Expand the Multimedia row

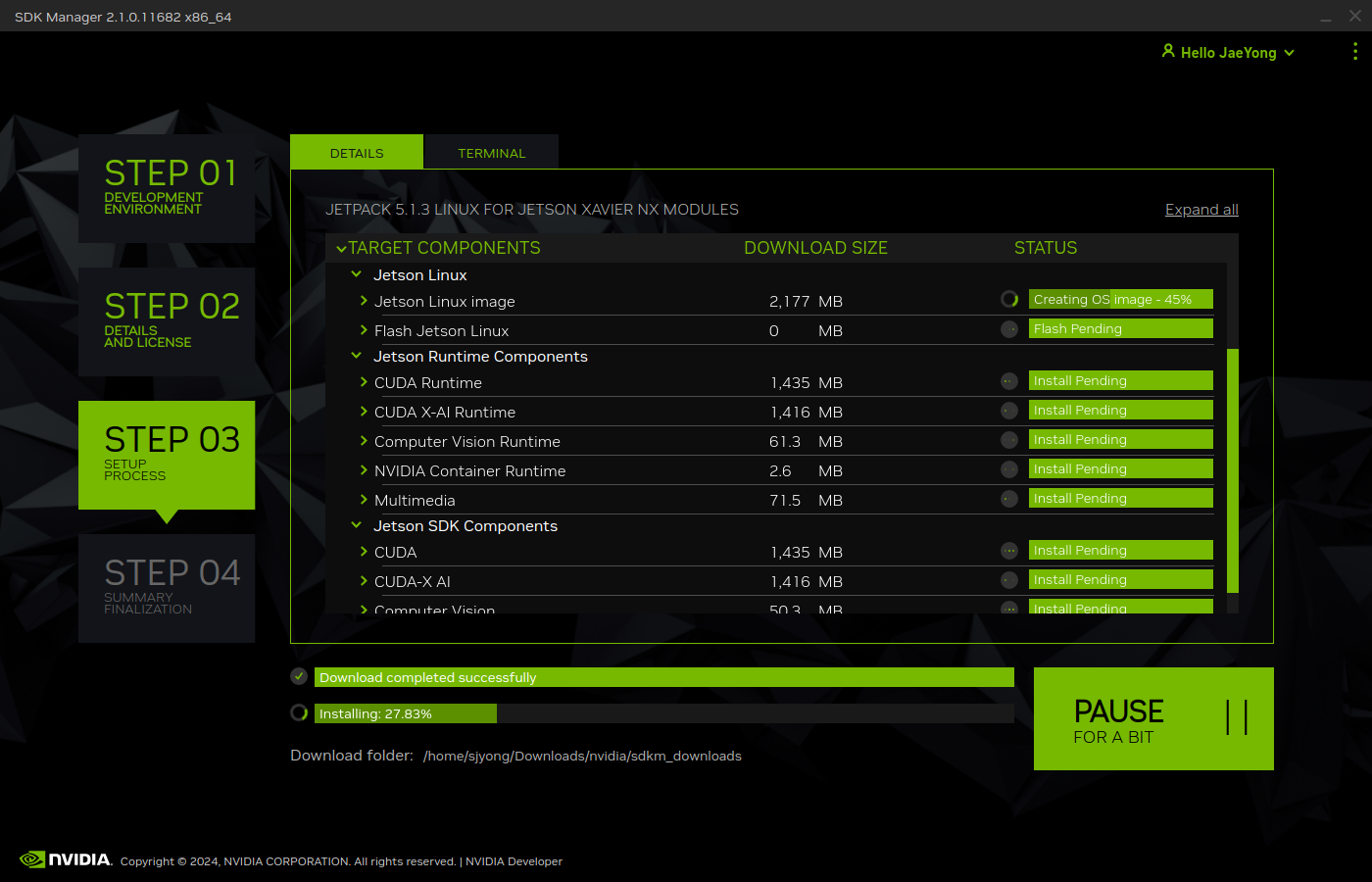click(x=364, y=500)
